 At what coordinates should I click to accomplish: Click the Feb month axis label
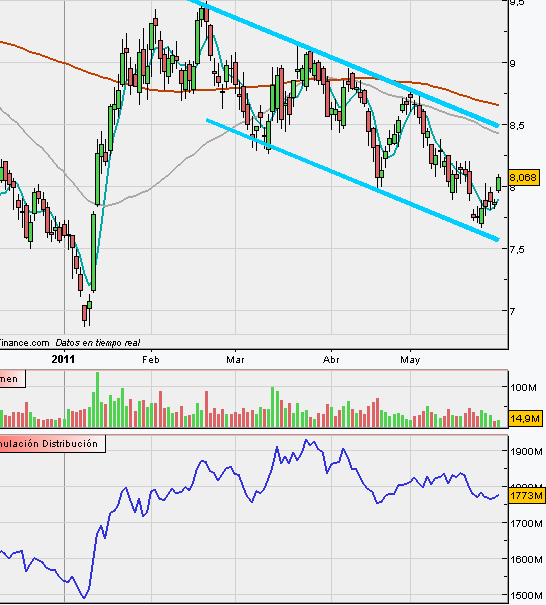coord(151,360)
